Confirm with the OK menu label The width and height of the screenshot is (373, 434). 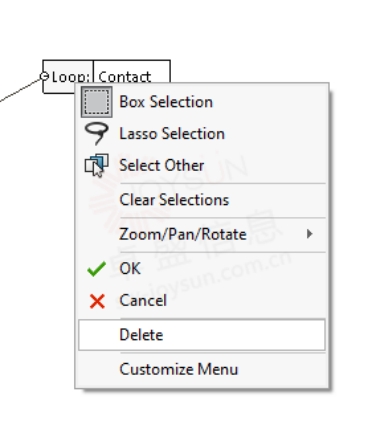(x=130, y=269)
